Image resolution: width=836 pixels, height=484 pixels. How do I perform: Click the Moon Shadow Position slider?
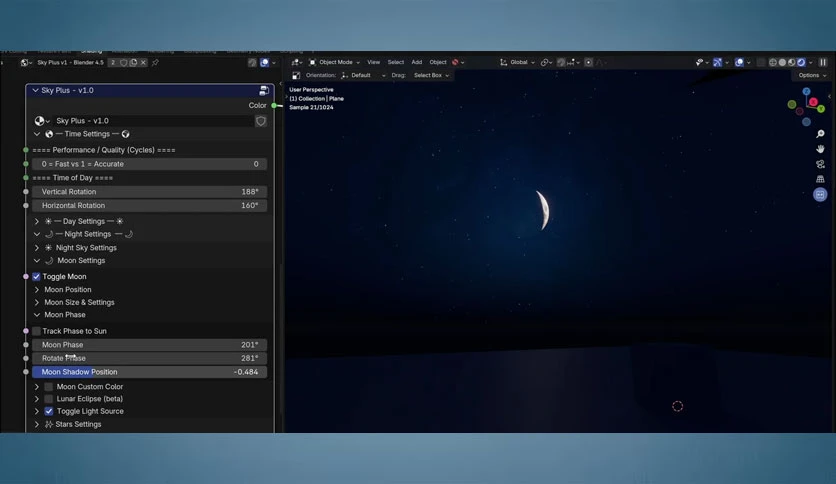[x=149, y=372]
